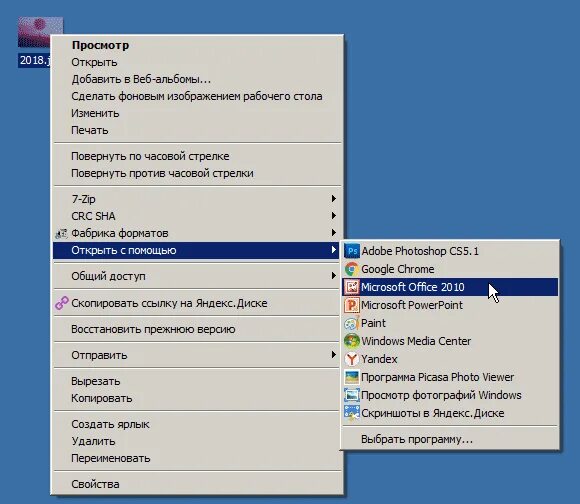Click the Paint palette icon
Viewport: 580px width, 504px height.
click(351, 323)
